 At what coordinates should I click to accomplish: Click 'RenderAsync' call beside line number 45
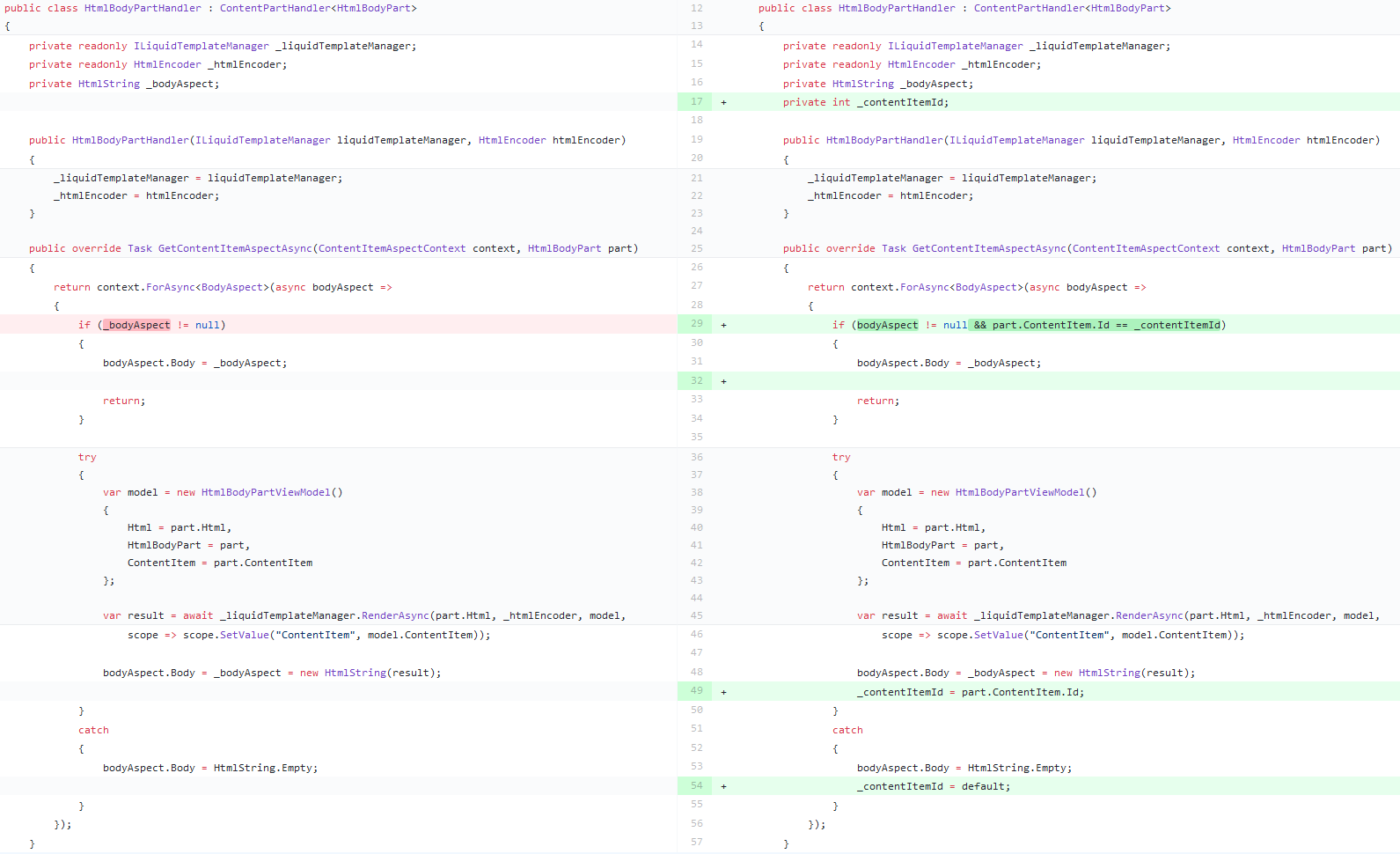click(x=1149, y=615)
